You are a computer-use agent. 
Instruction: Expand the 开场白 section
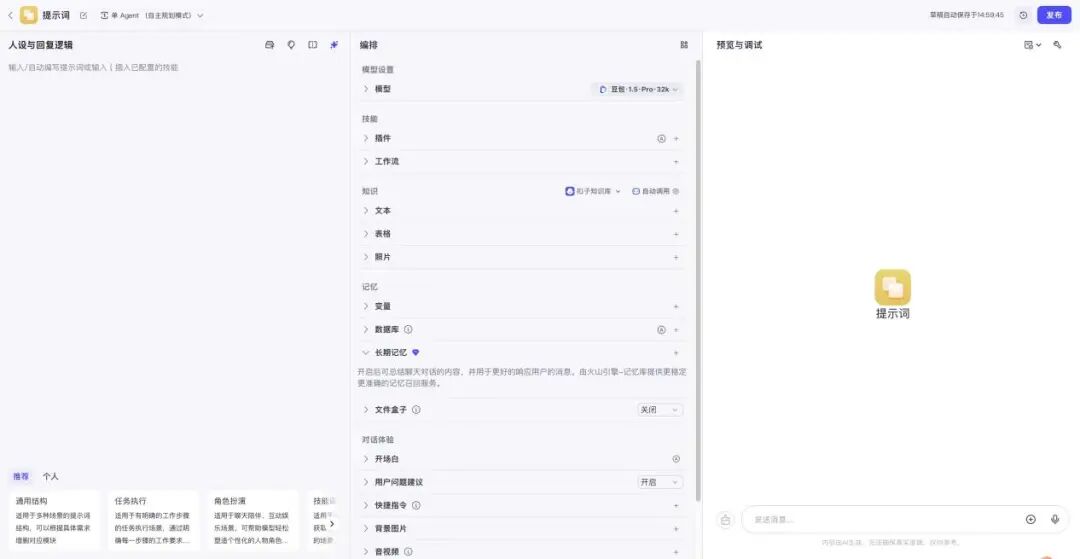click(x=366, y=458)
